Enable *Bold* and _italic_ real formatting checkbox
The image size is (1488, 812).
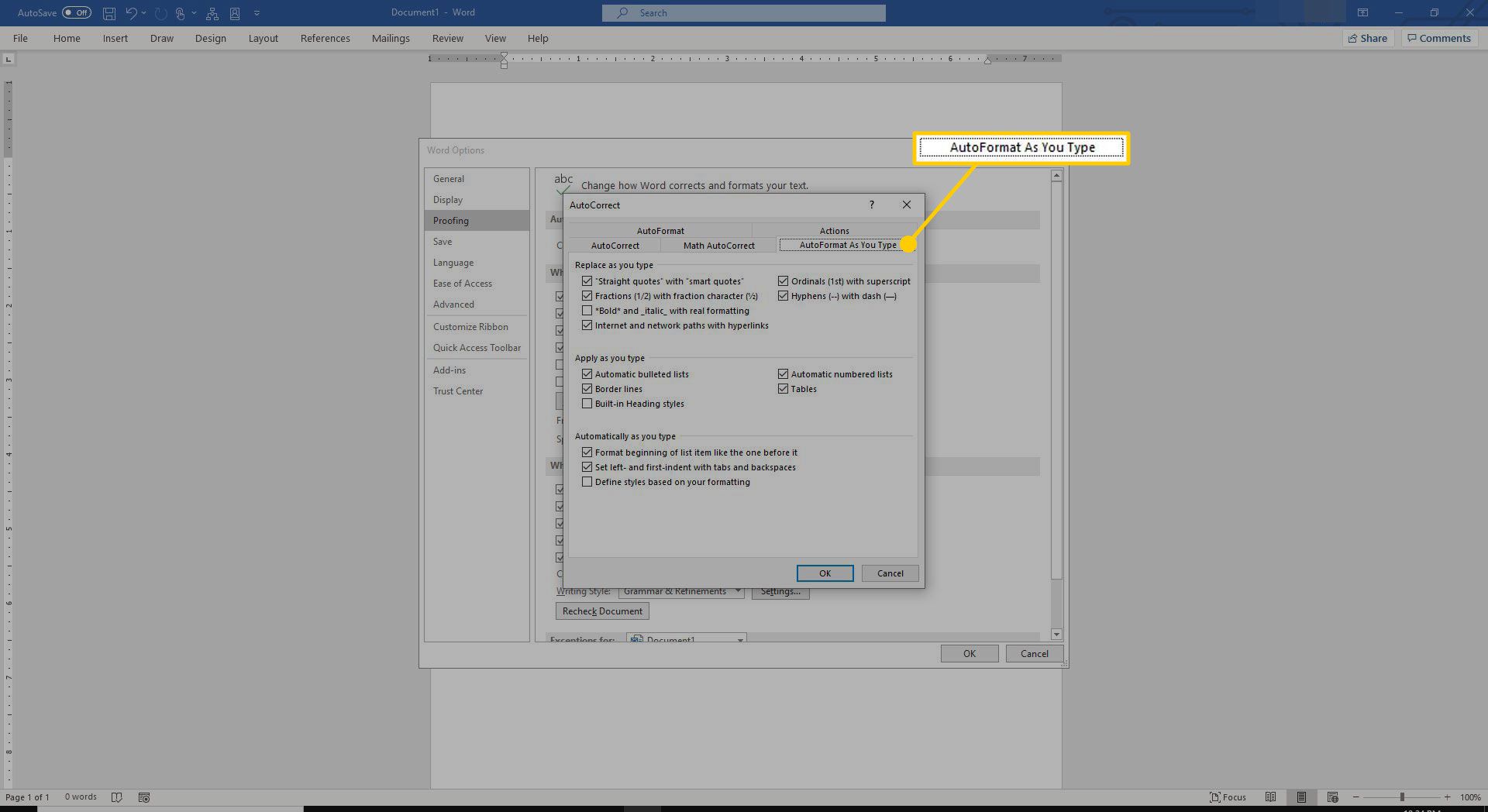pos(587,311)
